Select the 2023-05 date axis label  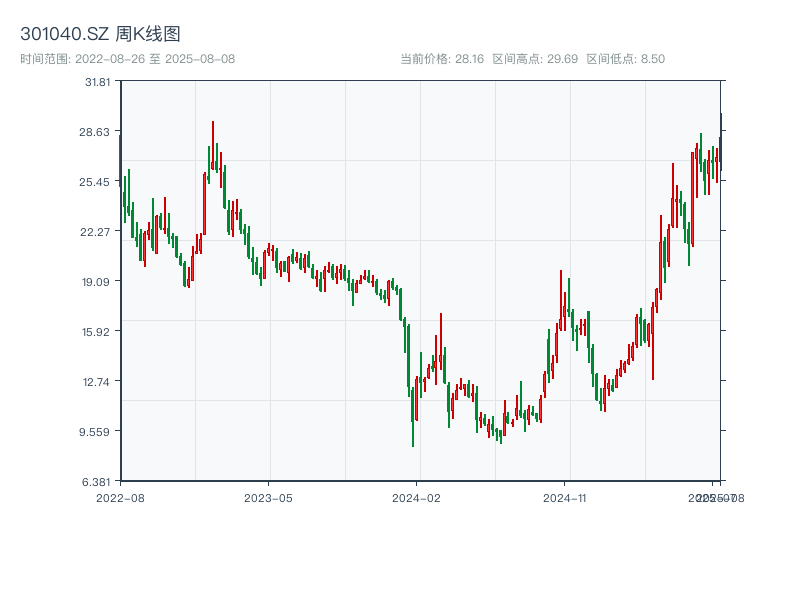(x=268, y=497)
